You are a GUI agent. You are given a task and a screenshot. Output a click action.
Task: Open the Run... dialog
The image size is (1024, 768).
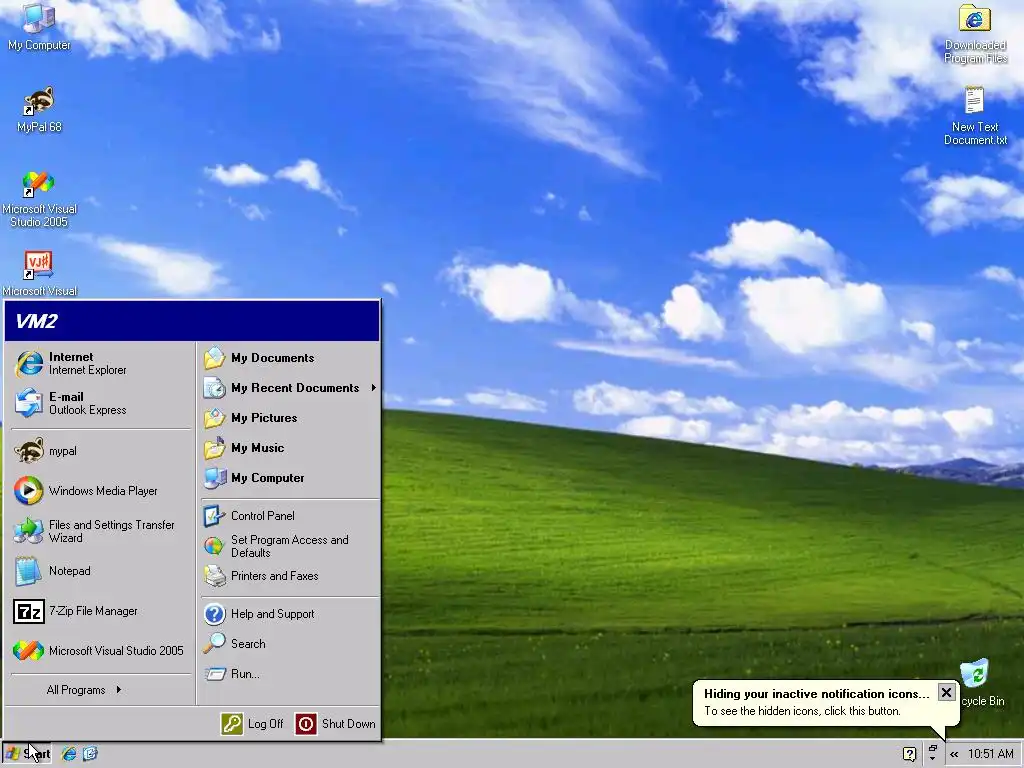click(289, 674)
